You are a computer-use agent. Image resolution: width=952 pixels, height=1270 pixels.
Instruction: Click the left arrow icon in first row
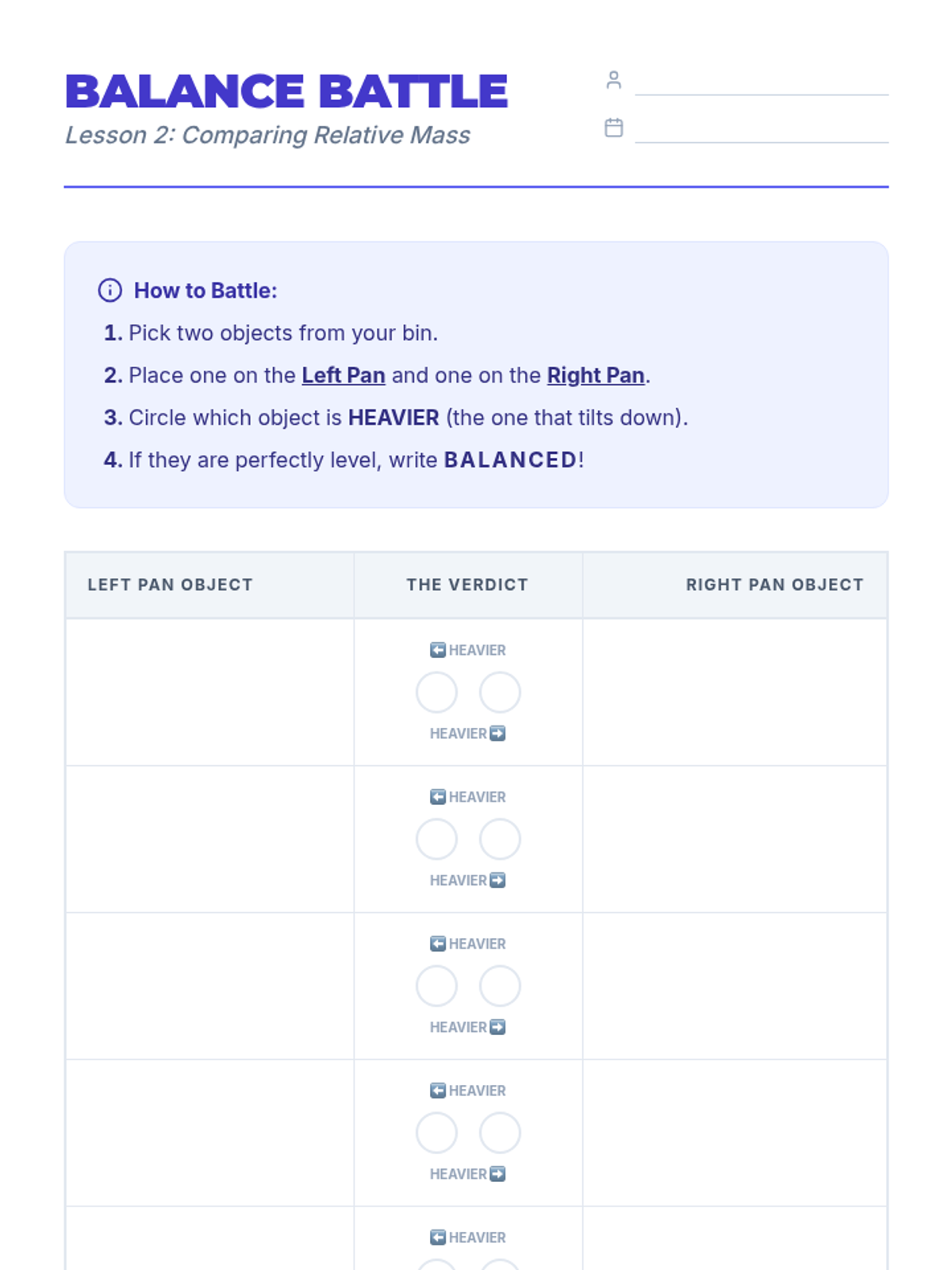tap(438, 650)
